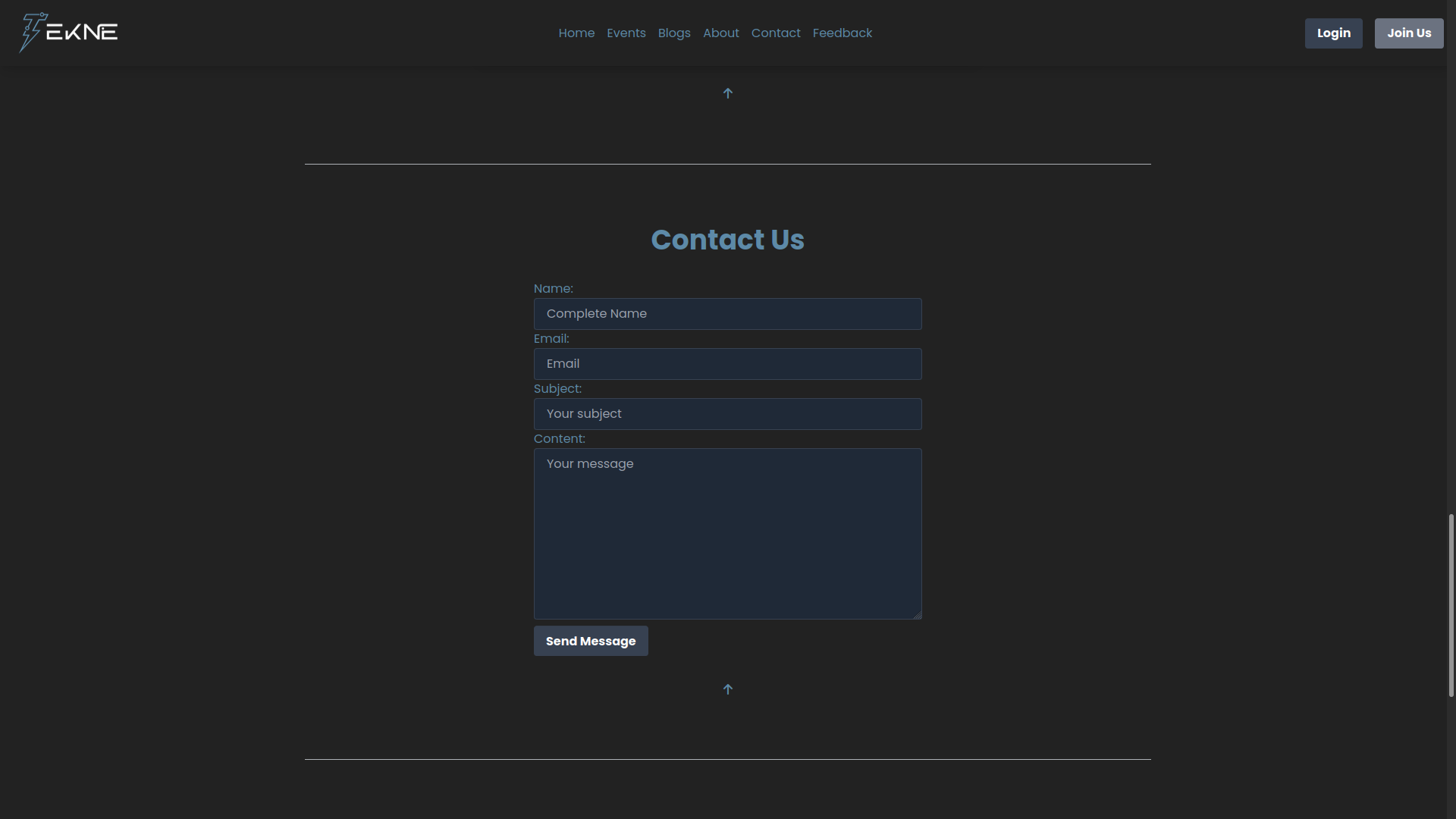Click the up arrow above Contact Us

[x=727, y=93]
